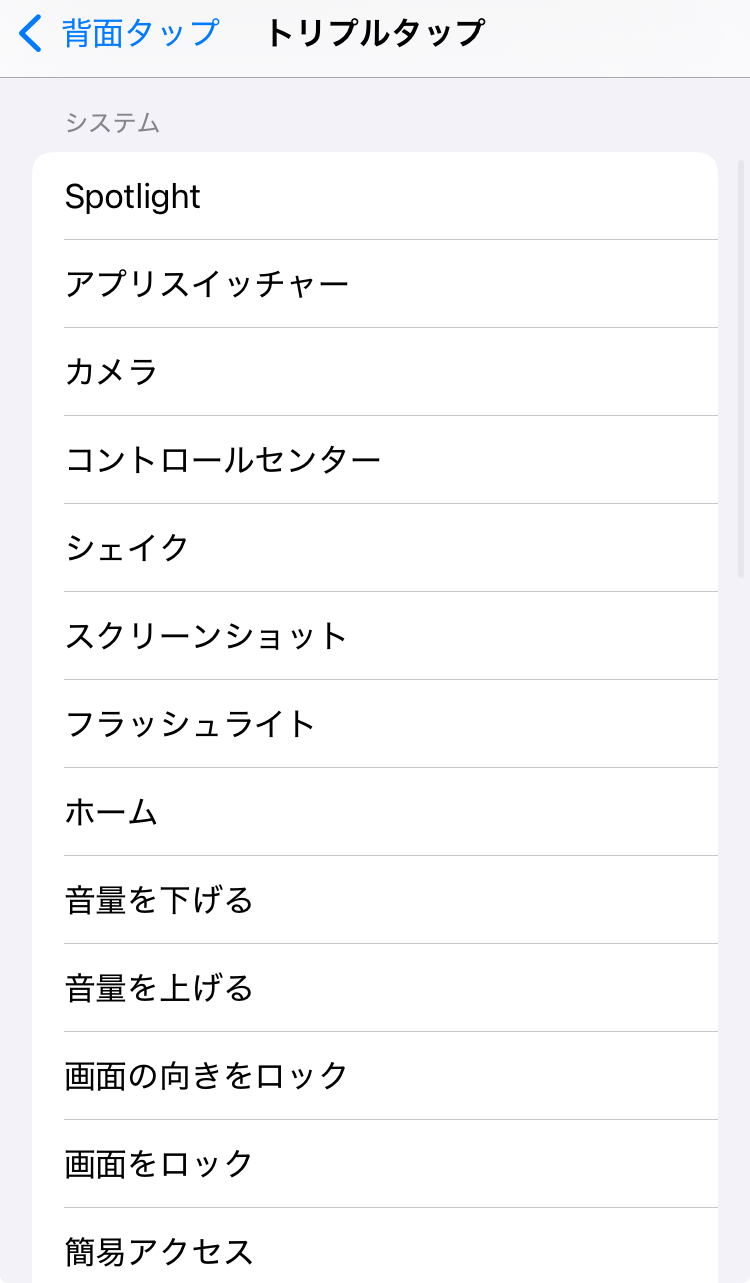Choose 簡易アクセス option
The width and height of the screenshot is (750, 1283).
click(375, 1250)
